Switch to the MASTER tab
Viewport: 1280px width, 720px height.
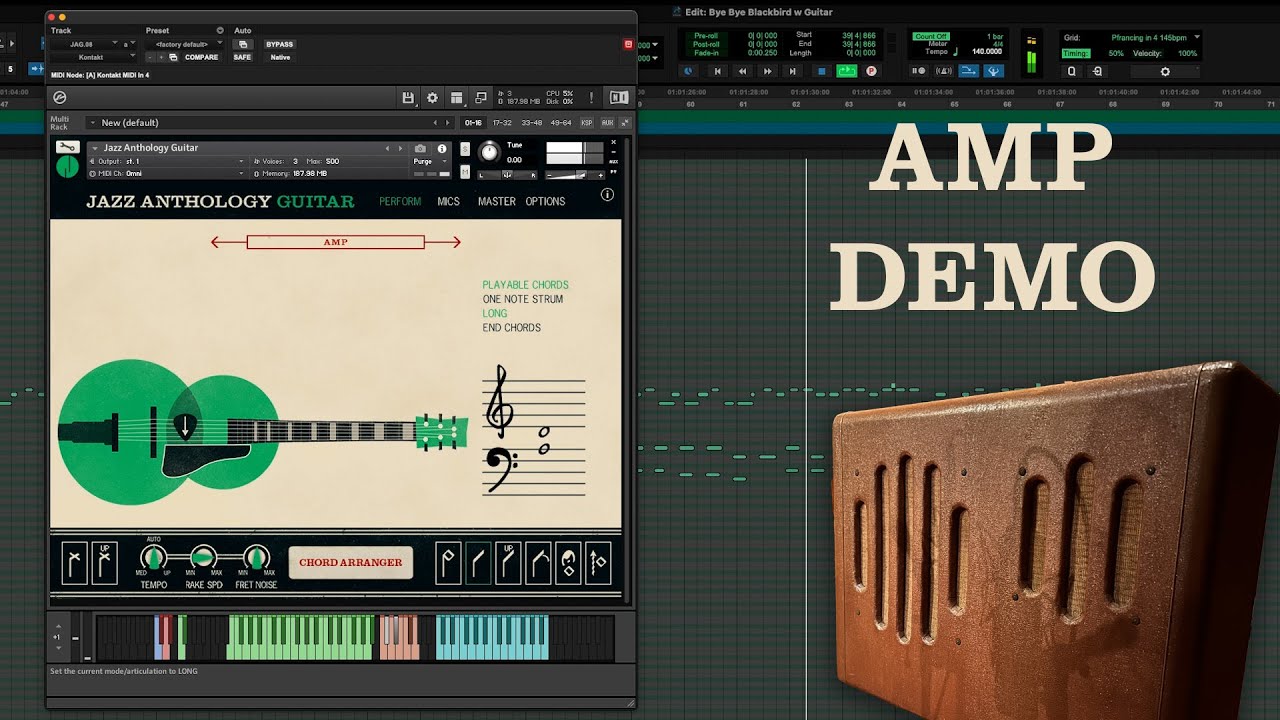pos(497,201)
